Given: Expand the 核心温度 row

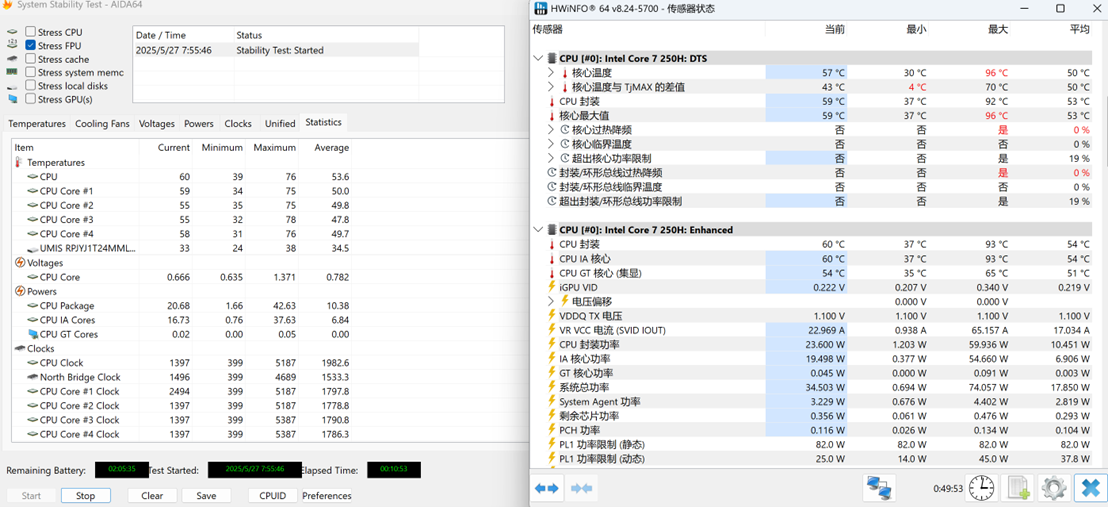Looking at the screenshot, I should coord(551,73).
